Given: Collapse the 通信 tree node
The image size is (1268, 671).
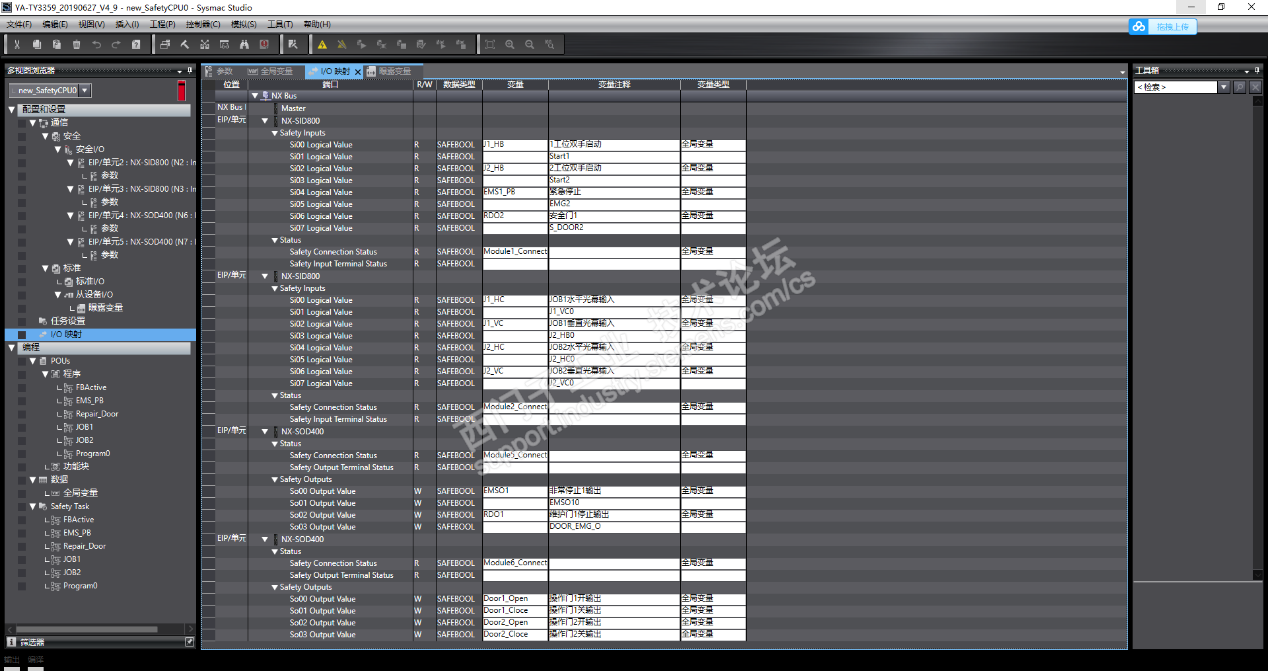Looking at the screenshot, I should pos(32,122).
